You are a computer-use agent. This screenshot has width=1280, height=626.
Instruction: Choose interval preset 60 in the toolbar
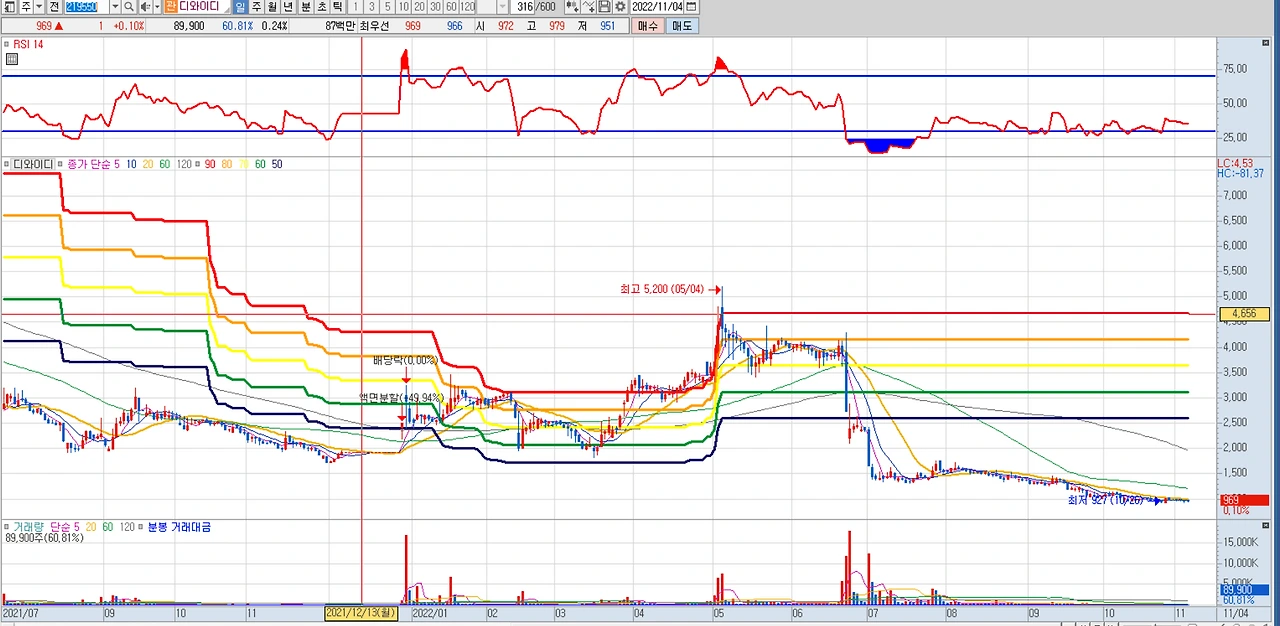tap(451, 7)
